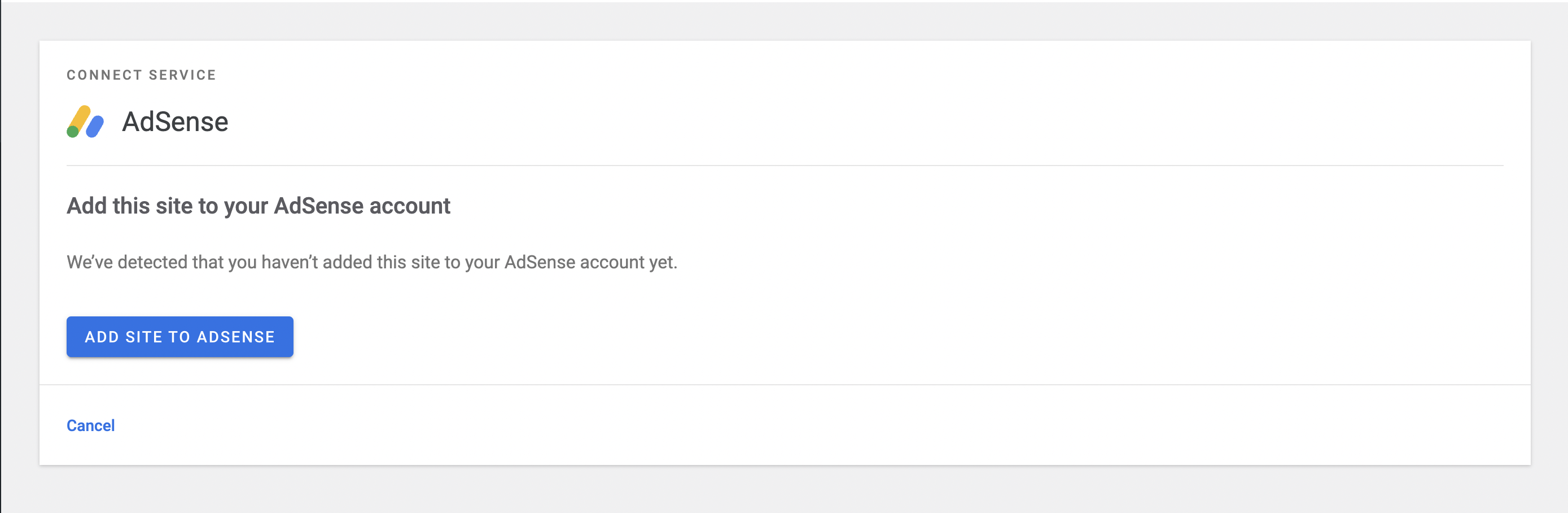Screen dimensions: 1568x513
Task: Click the AdSense title text
Action: point(176,121)
